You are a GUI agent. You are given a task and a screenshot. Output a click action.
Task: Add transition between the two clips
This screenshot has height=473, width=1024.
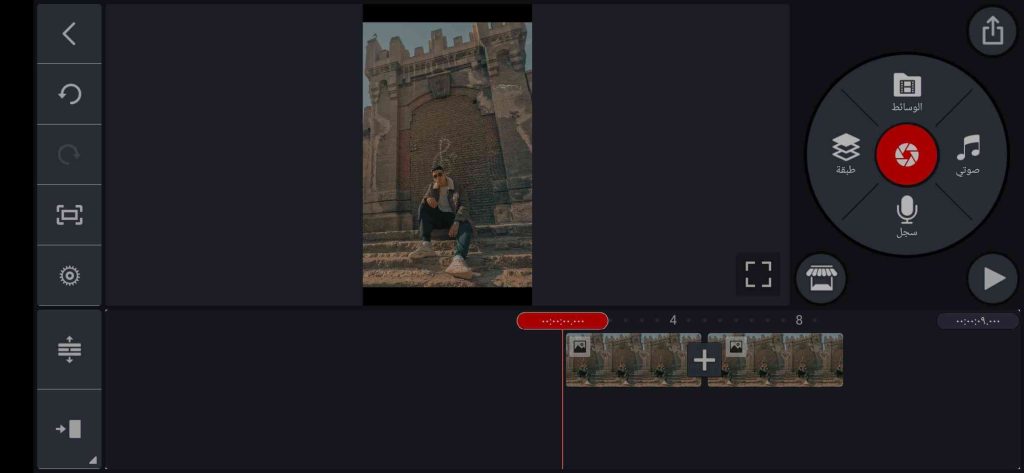[704, 360]
